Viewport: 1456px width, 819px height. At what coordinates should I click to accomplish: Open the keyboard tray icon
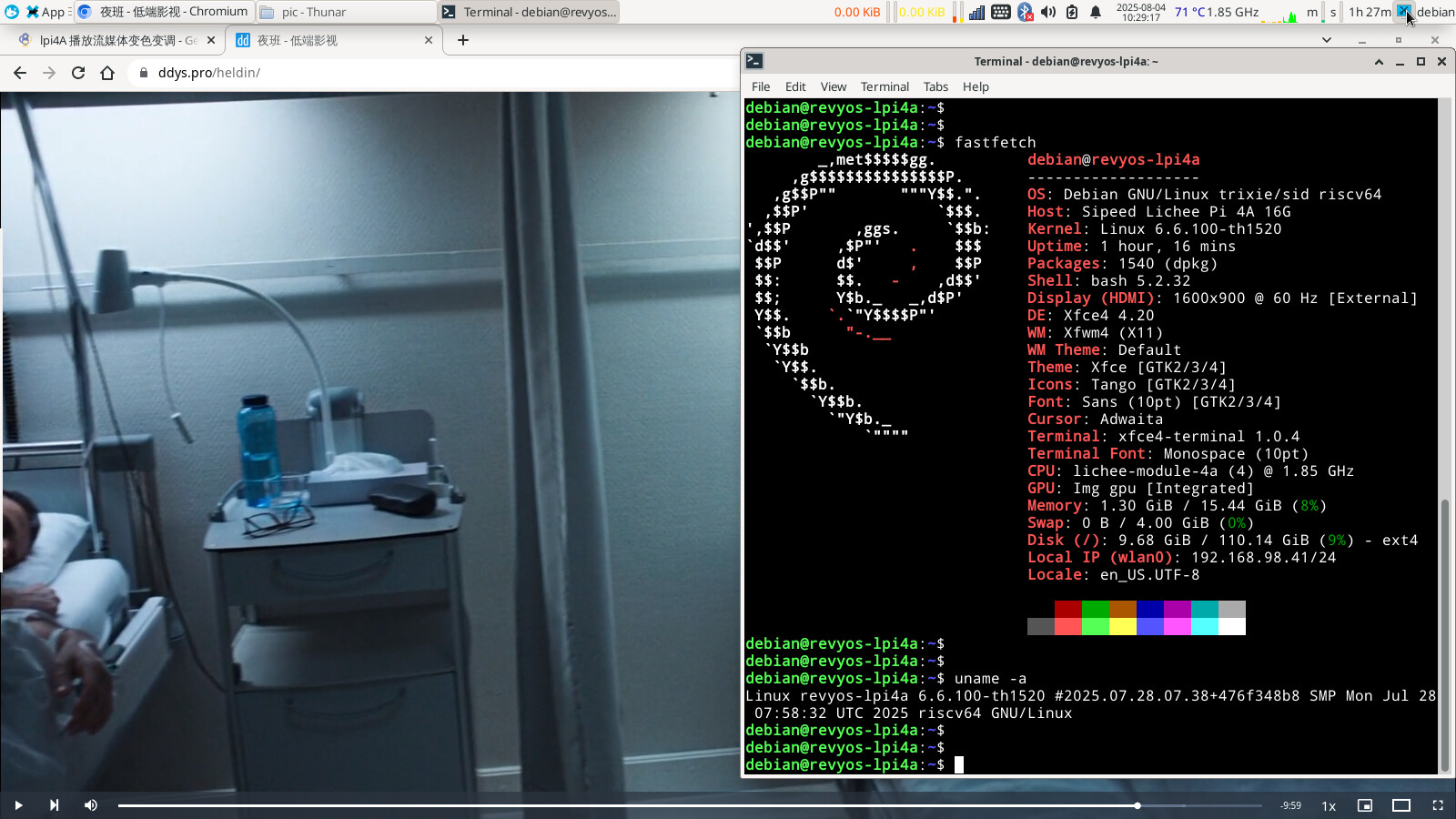point(1000,12)
